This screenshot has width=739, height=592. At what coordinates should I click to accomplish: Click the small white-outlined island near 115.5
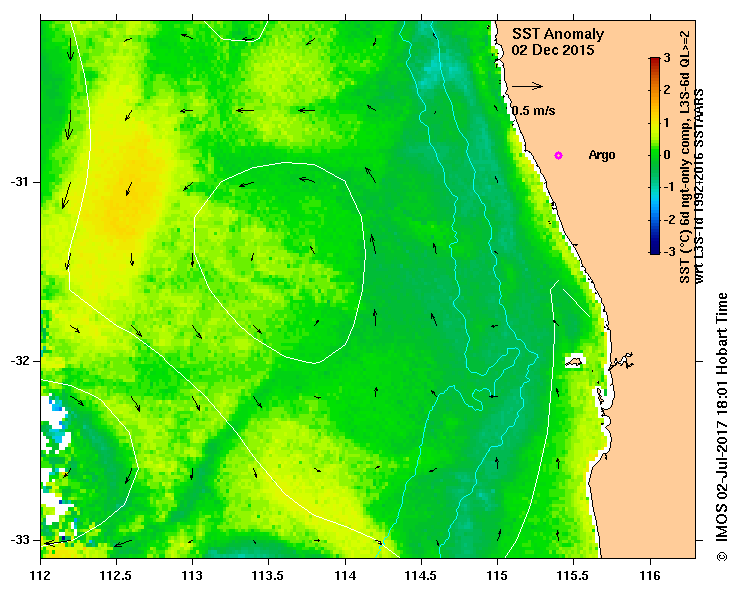pos(575,361)
